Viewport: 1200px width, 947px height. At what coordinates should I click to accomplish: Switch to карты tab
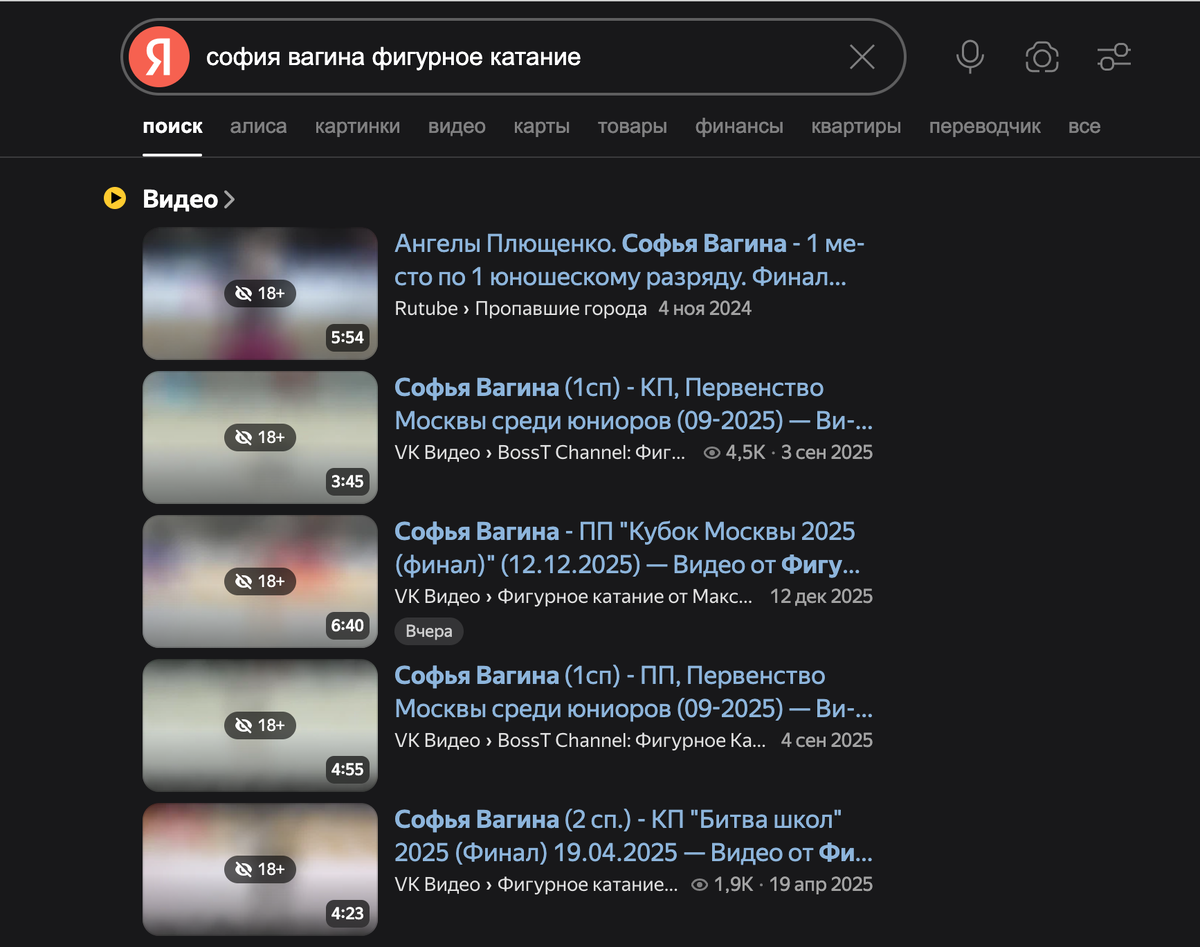(542, 127)
